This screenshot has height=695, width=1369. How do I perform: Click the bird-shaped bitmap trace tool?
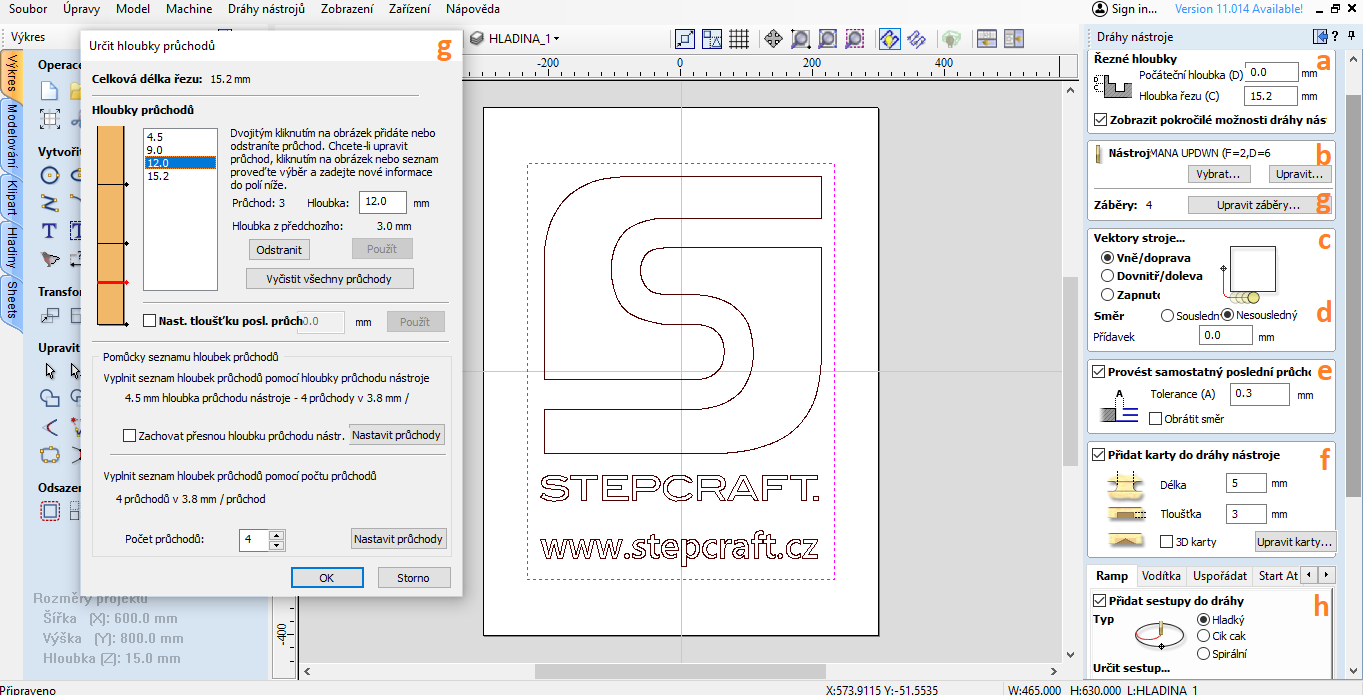tap(50, 259)
